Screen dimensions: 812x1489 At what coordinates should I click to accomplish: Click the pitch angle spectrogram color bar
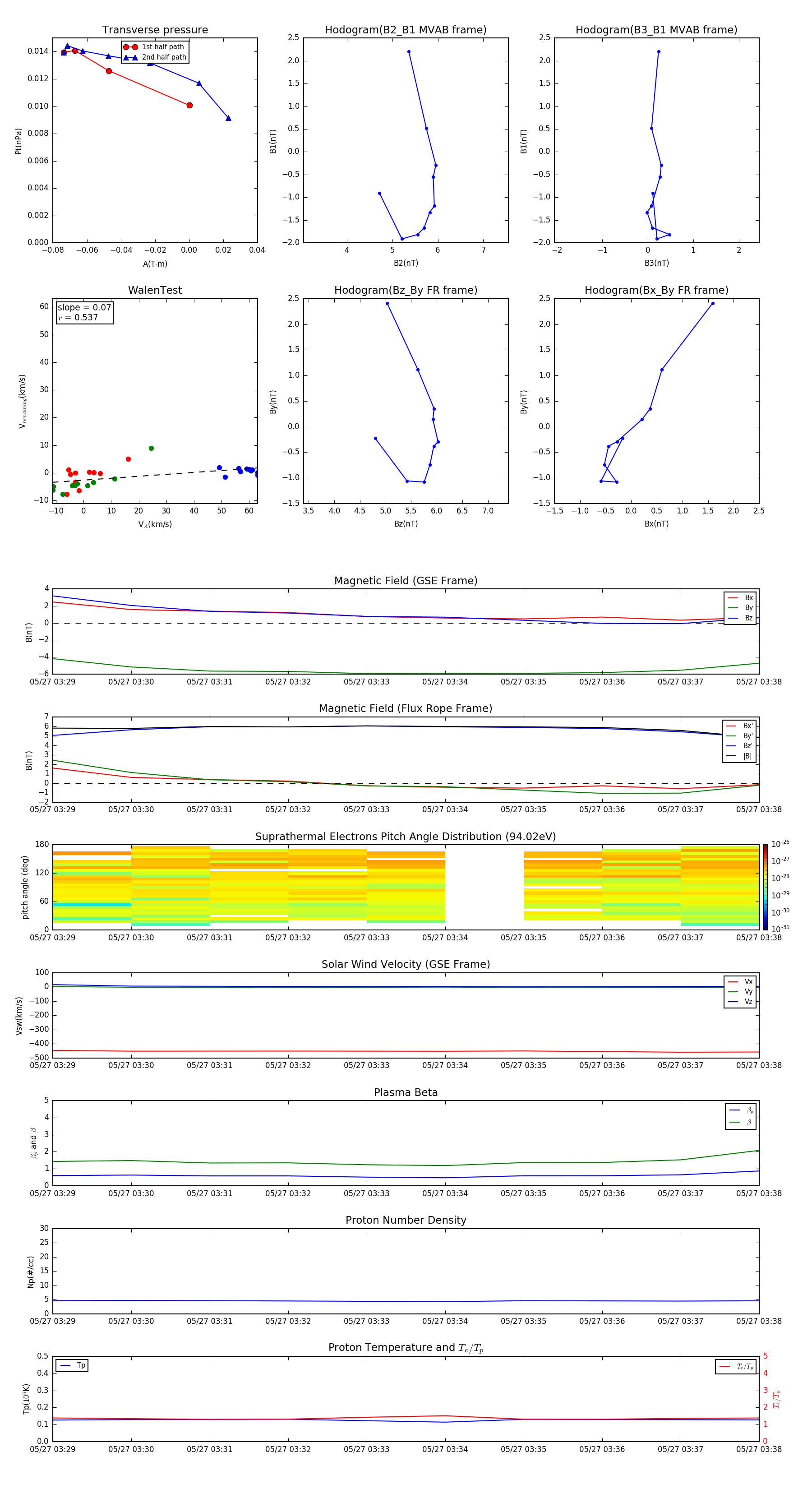tap(765, 887)
